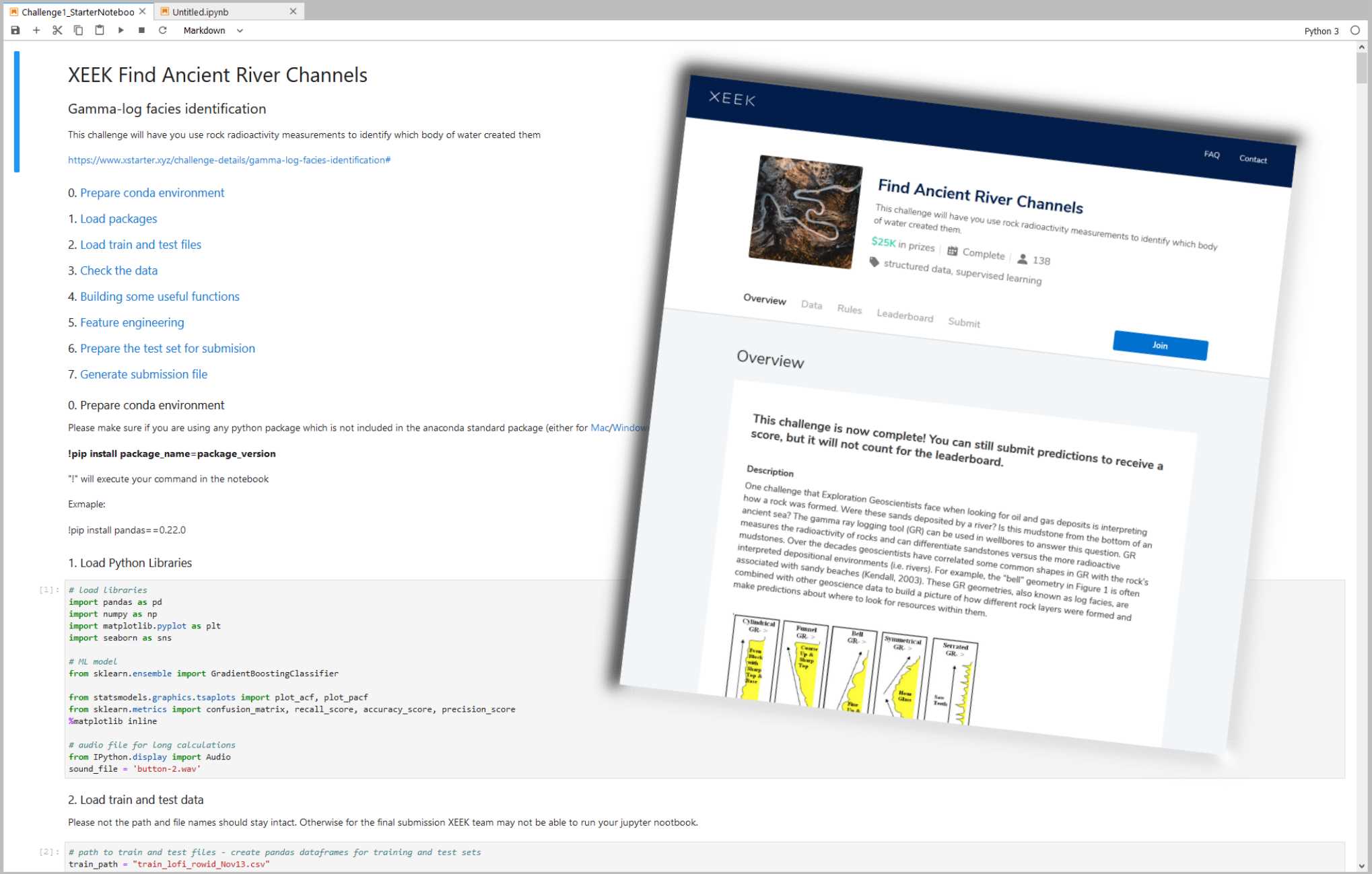The height and width of the screenshot is (874, 1372).
Task: Click the scrollbar down arrow
Action: (1361, 866)
